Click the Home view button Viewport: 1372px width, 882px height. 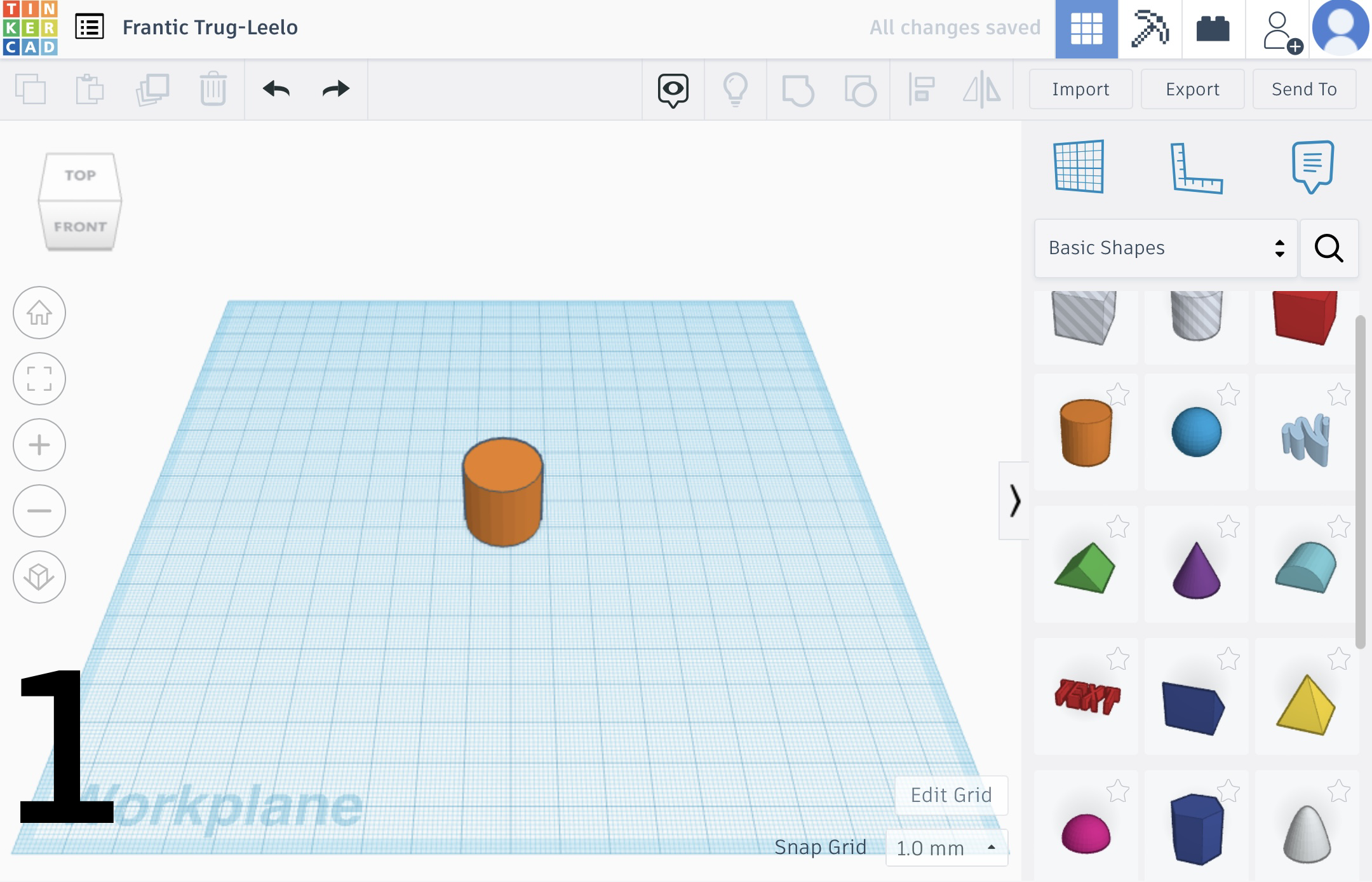coord(39,313)
